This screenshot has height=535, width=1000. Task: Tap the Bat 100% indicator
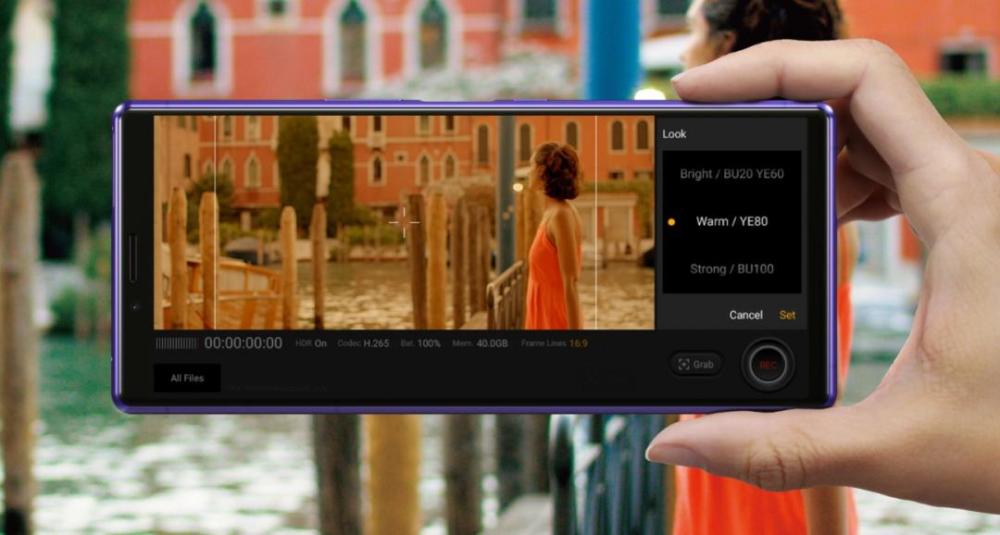click(420, 343)
